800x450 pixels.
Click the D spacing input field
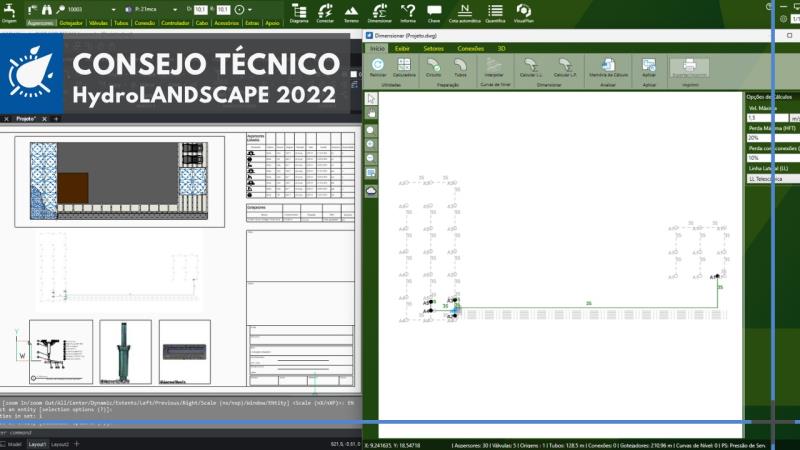[x=201, y=9]
